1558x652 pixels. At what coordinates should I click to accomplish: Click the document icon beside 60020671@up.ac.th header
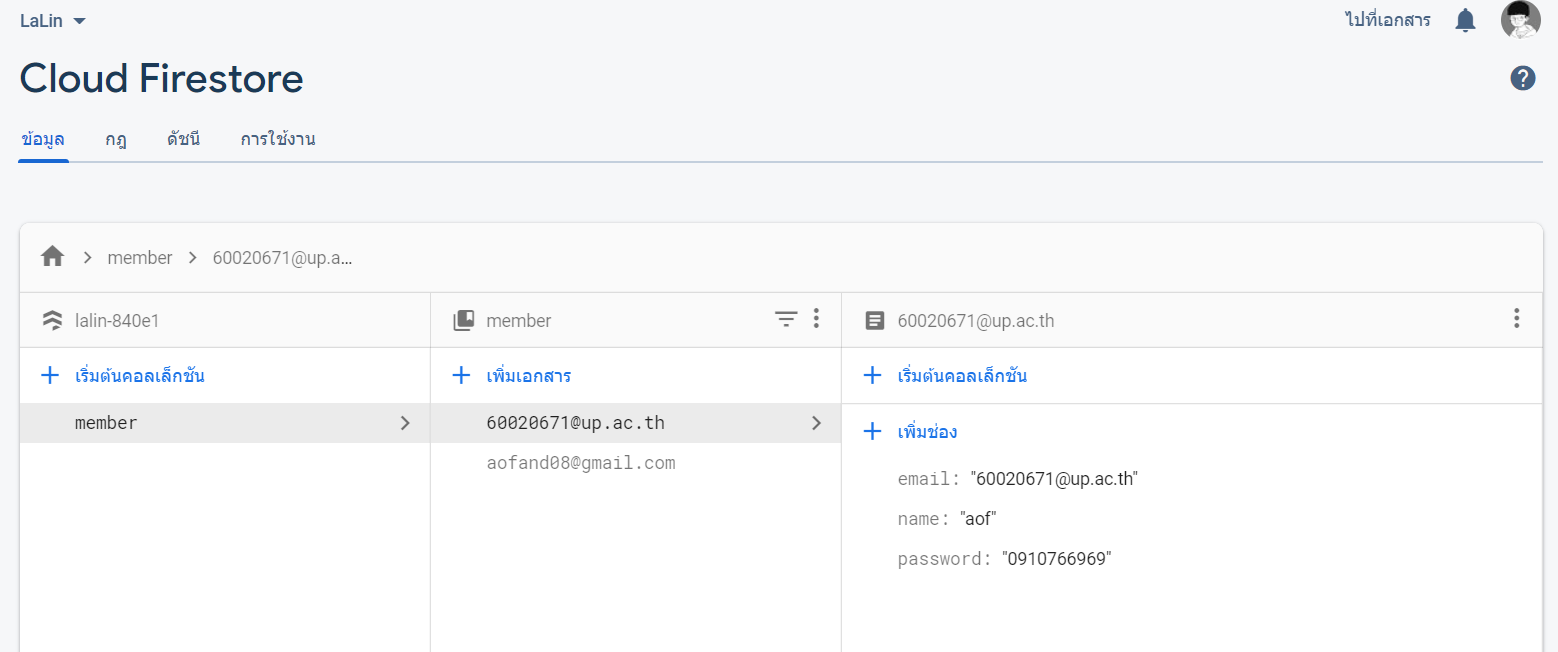click(875, 320)
